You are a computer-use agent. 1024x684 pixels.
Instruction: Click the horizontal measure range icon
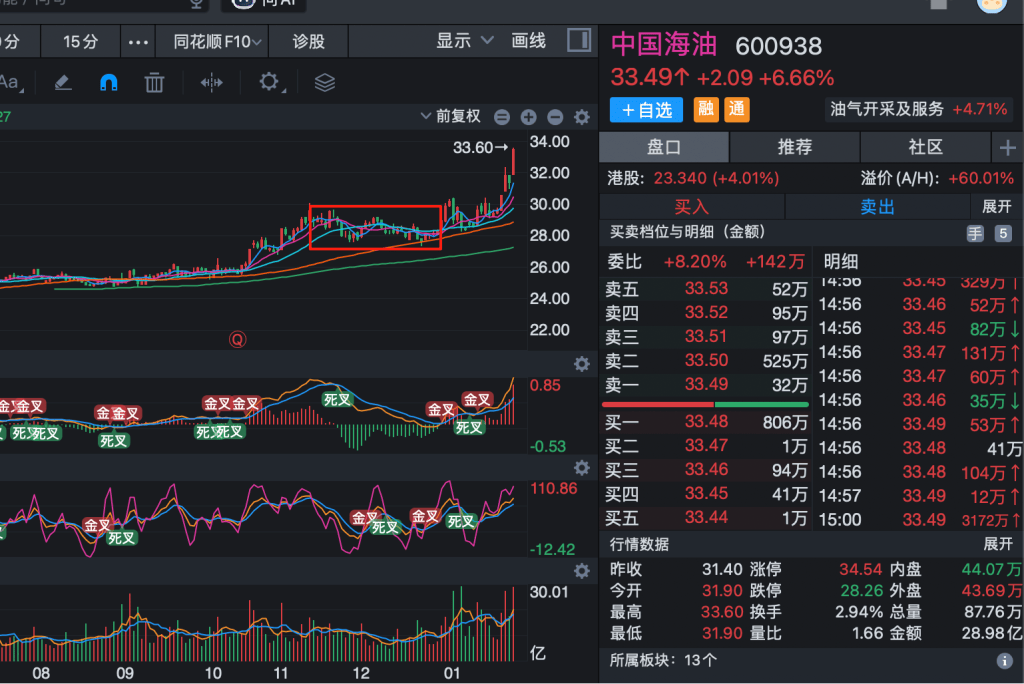tap(212, 82)
